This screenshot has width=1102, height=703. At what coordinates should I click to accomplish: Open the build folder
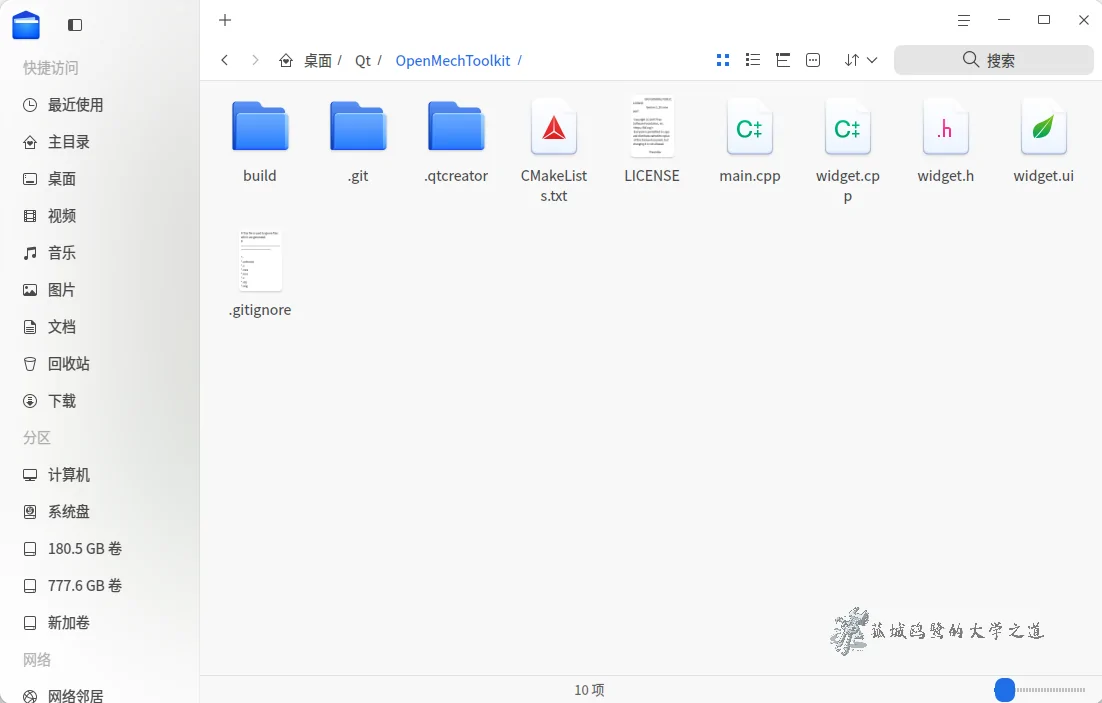click(x=260, y=127)
